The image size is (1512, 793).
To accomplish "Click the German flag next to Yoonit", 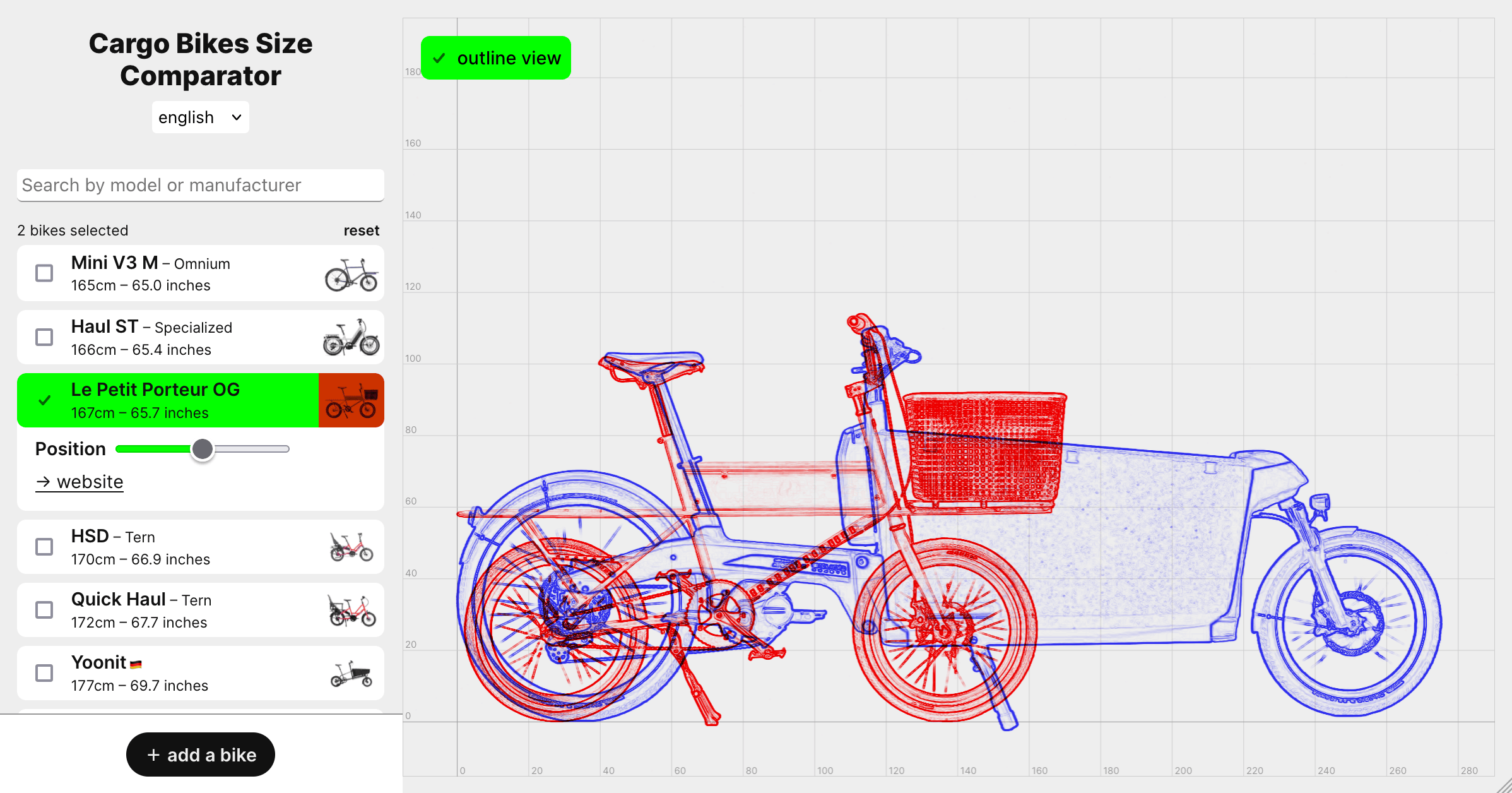I will pos(136,664).
